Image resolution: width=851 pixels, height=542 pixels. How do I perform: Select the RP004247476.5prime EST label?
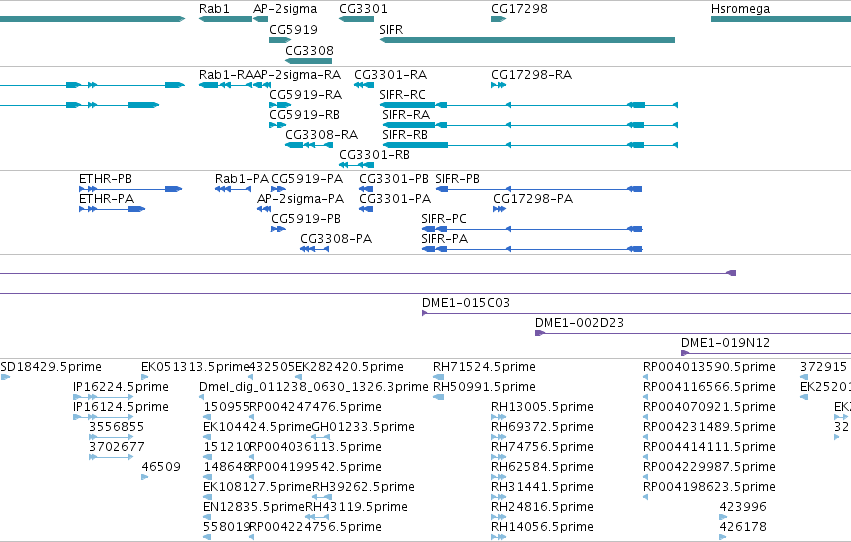pyautogui.click(x=315, y=407)
